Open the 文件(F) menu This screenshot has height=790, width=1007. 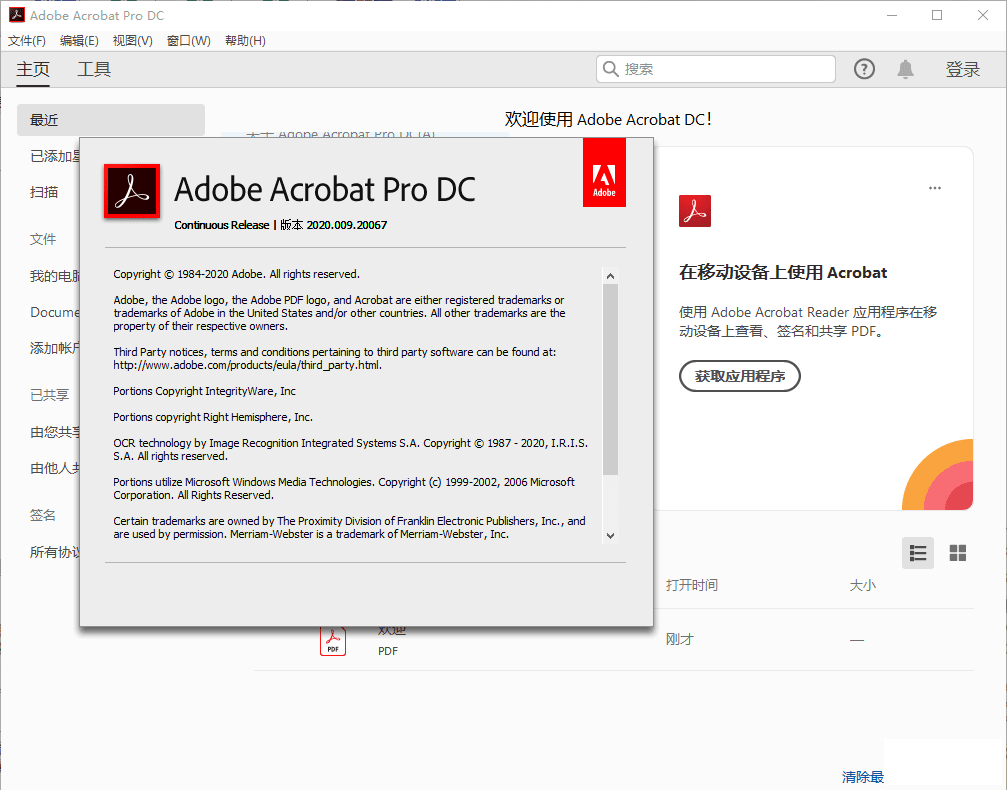(27, 41)
